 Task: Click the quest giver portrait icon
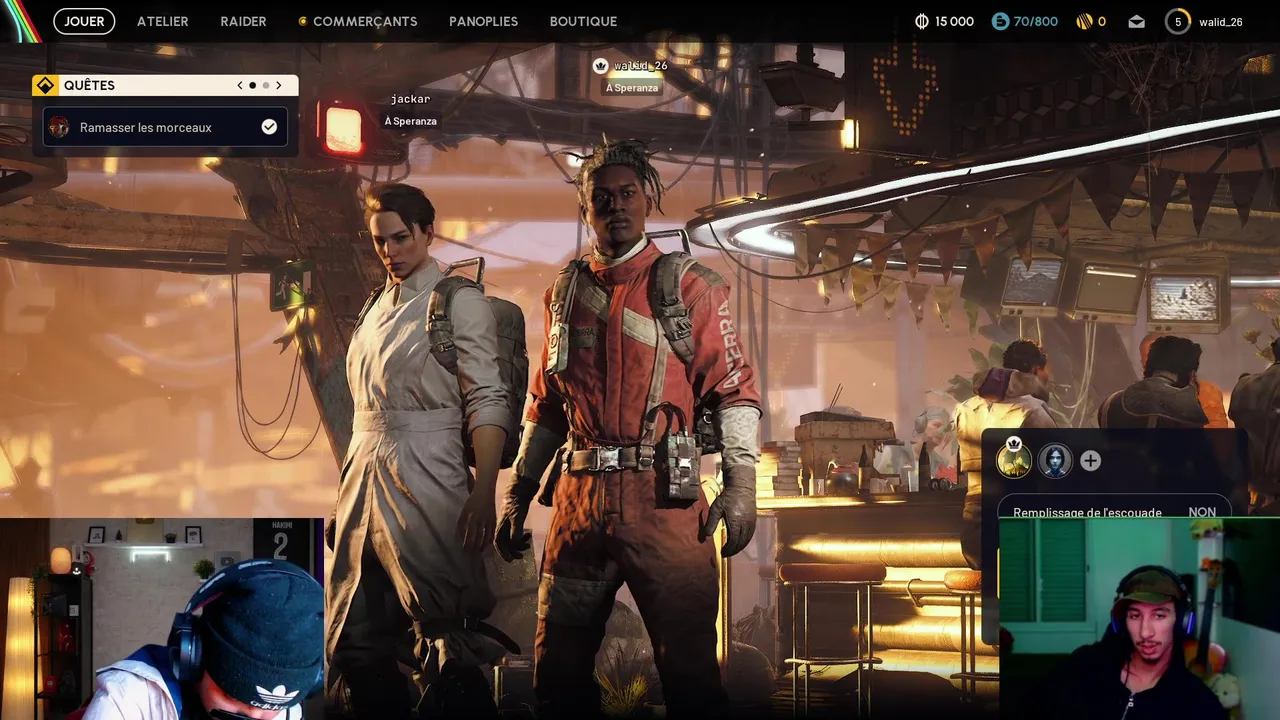tap(59, 127)
